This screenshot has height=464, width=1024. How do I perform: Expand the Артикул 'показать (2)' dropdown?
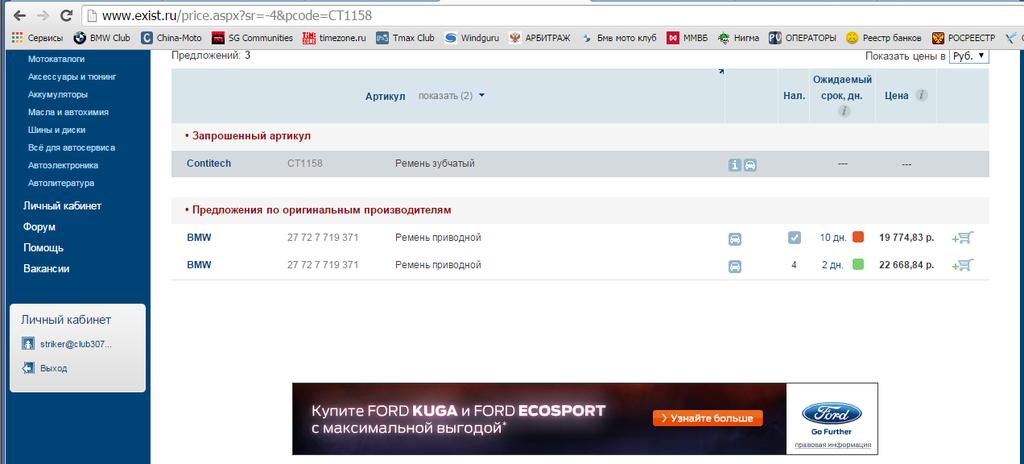click(x=451, y=96)
